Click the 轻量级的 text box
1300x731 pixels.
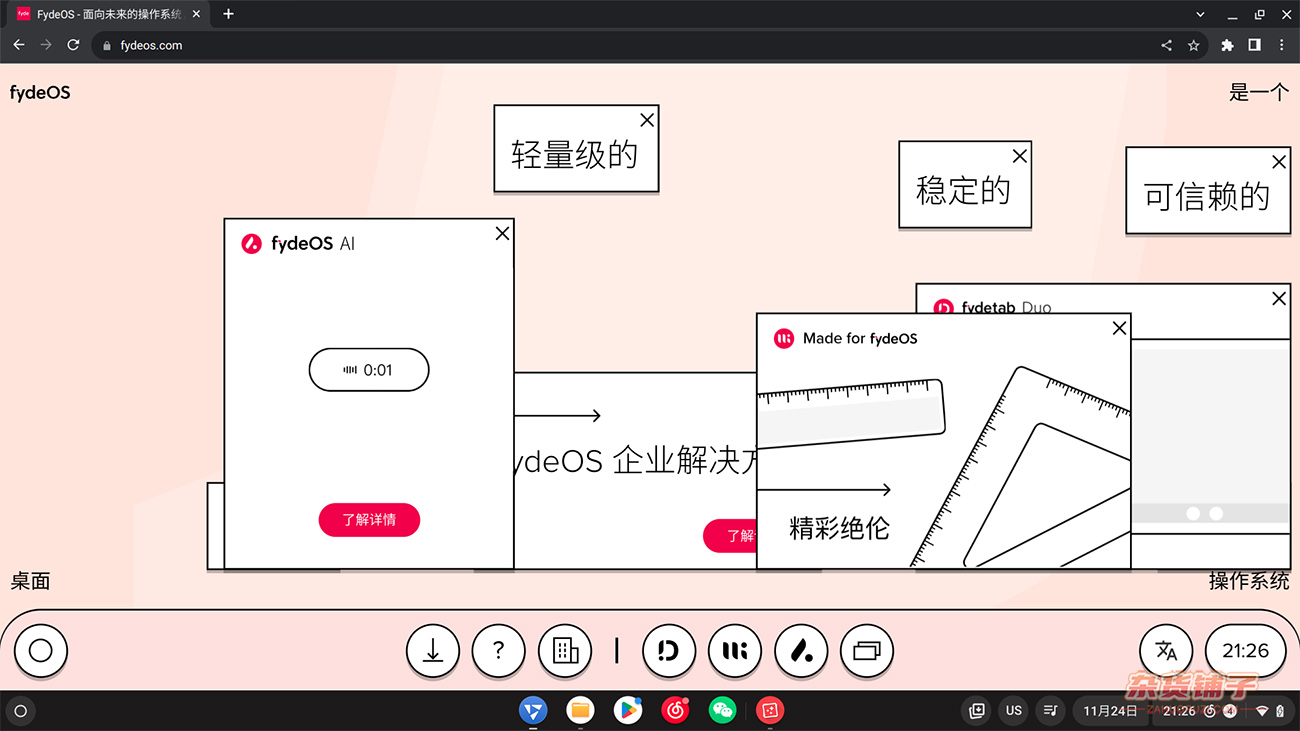(576, 149)
